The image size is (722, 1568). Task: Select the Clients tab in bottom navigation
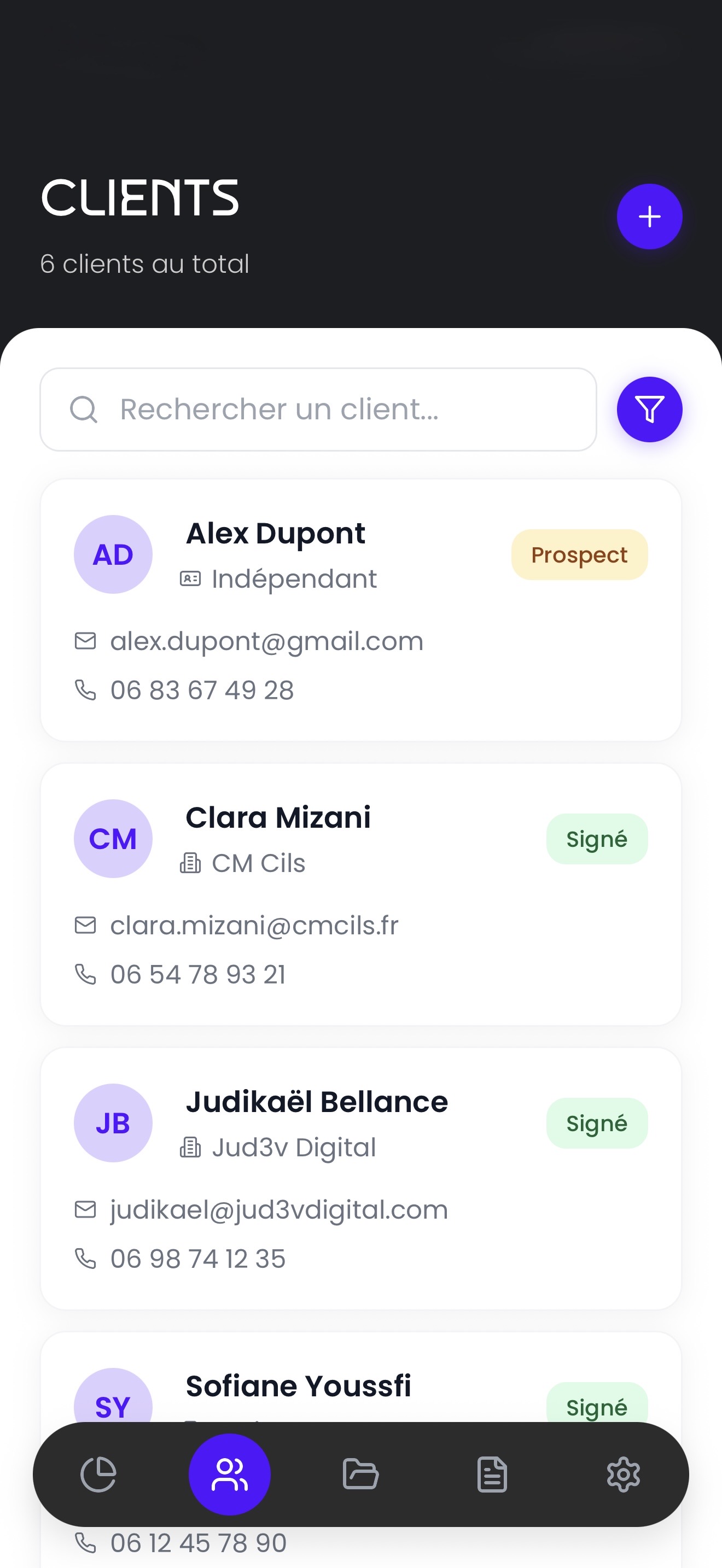(230, 1475)
